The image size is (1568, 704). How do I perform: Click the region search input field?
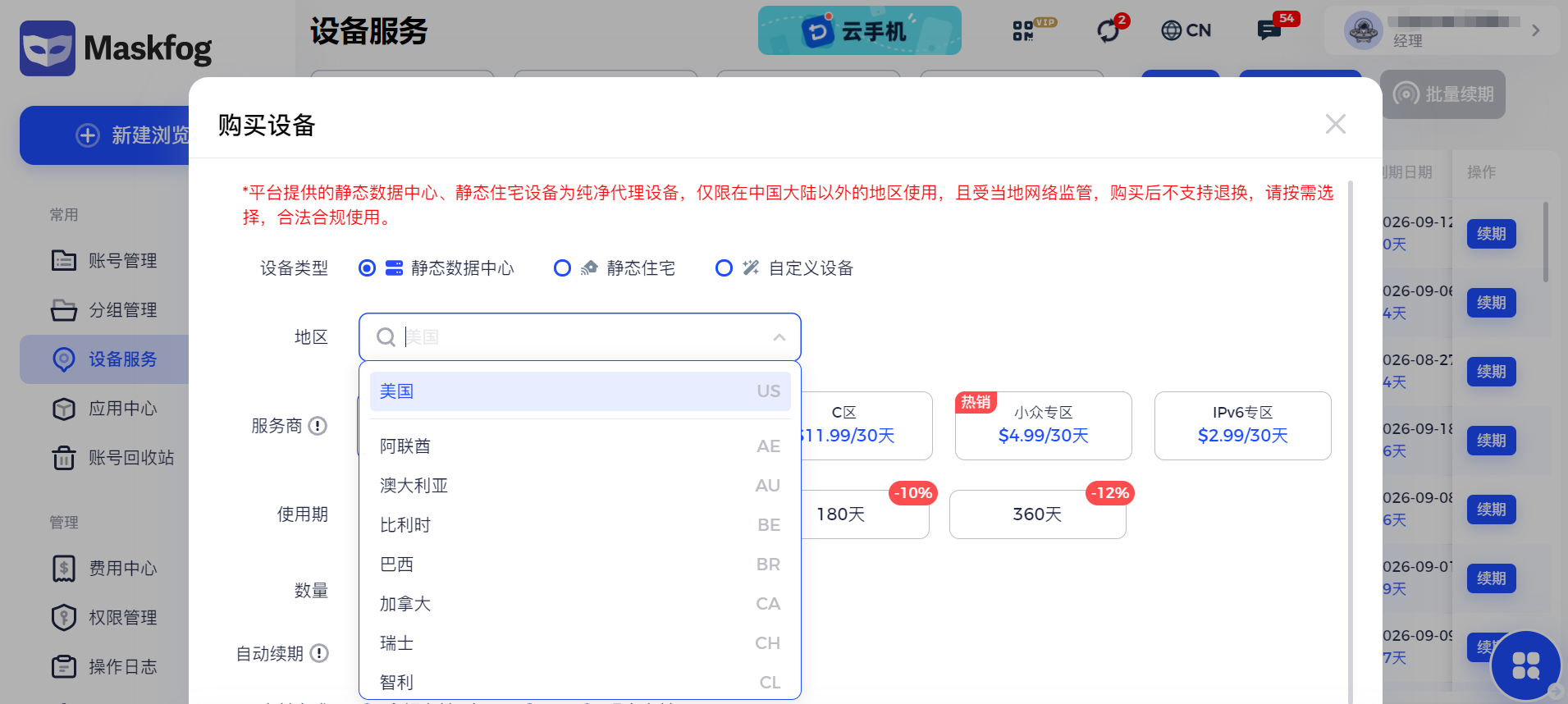(x=580, y=336)
